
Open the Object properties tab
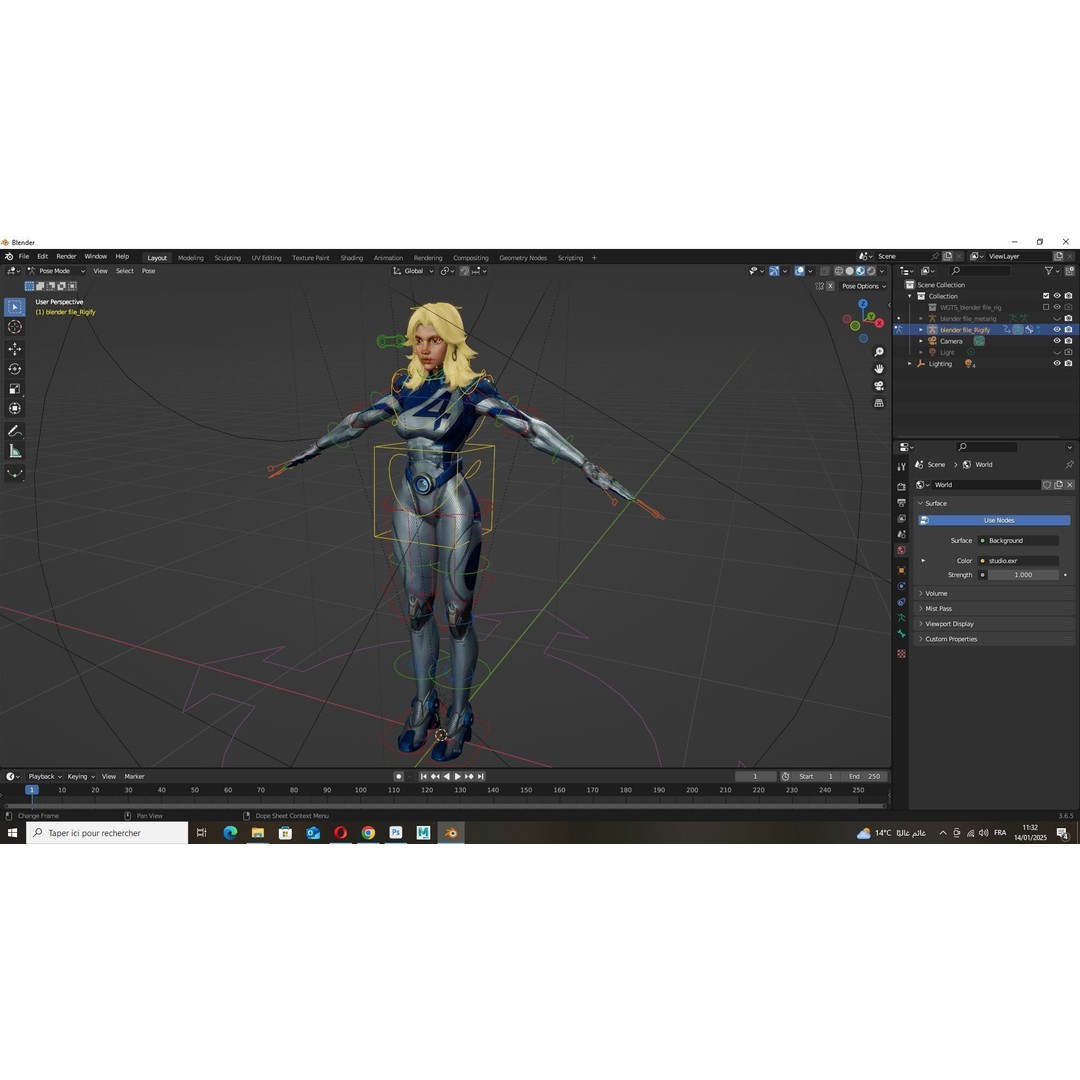pos(901,570)
